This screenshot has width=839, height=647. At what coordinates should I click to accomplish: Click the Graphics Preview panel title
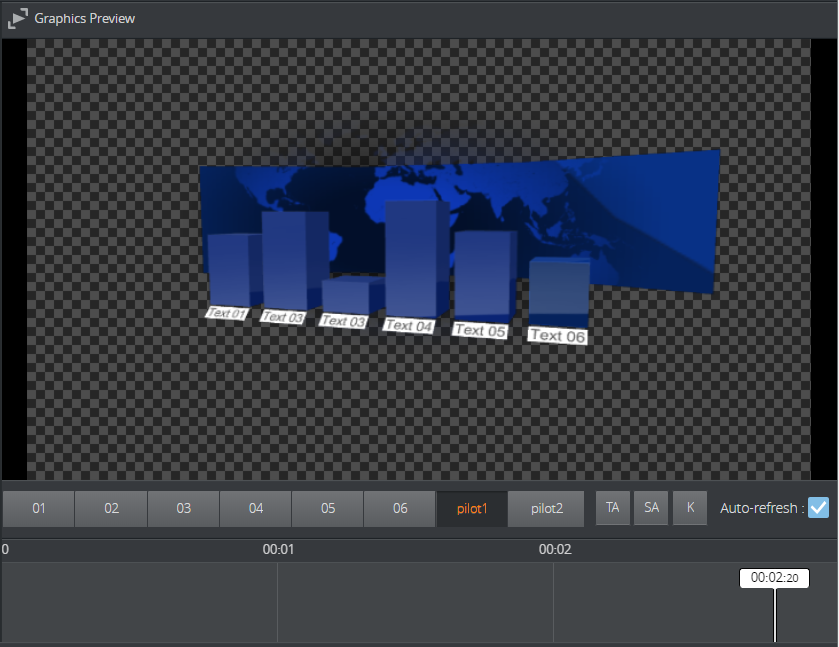[85, 19]
